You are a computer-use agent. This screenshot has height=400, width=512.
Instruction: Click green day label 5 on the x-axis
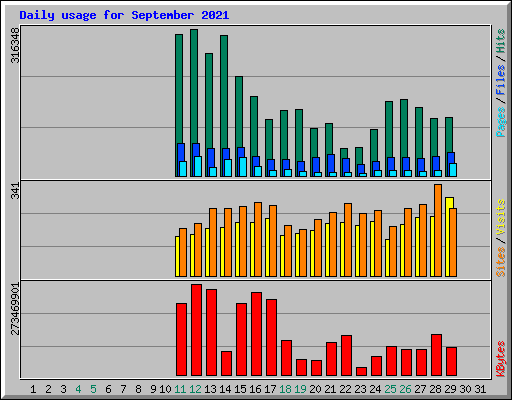pyautogui.click(x=93, y=389)
